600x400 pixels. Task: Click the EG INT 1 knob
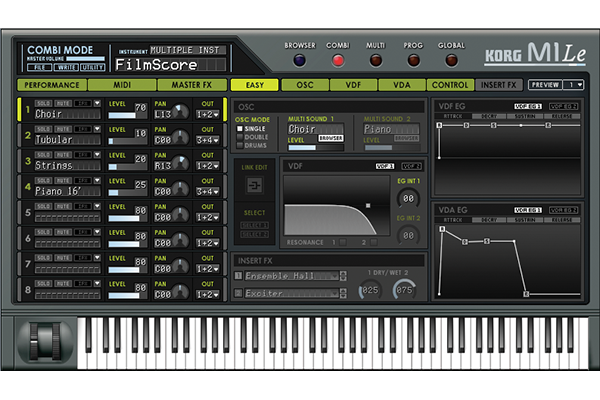[408, 198]
